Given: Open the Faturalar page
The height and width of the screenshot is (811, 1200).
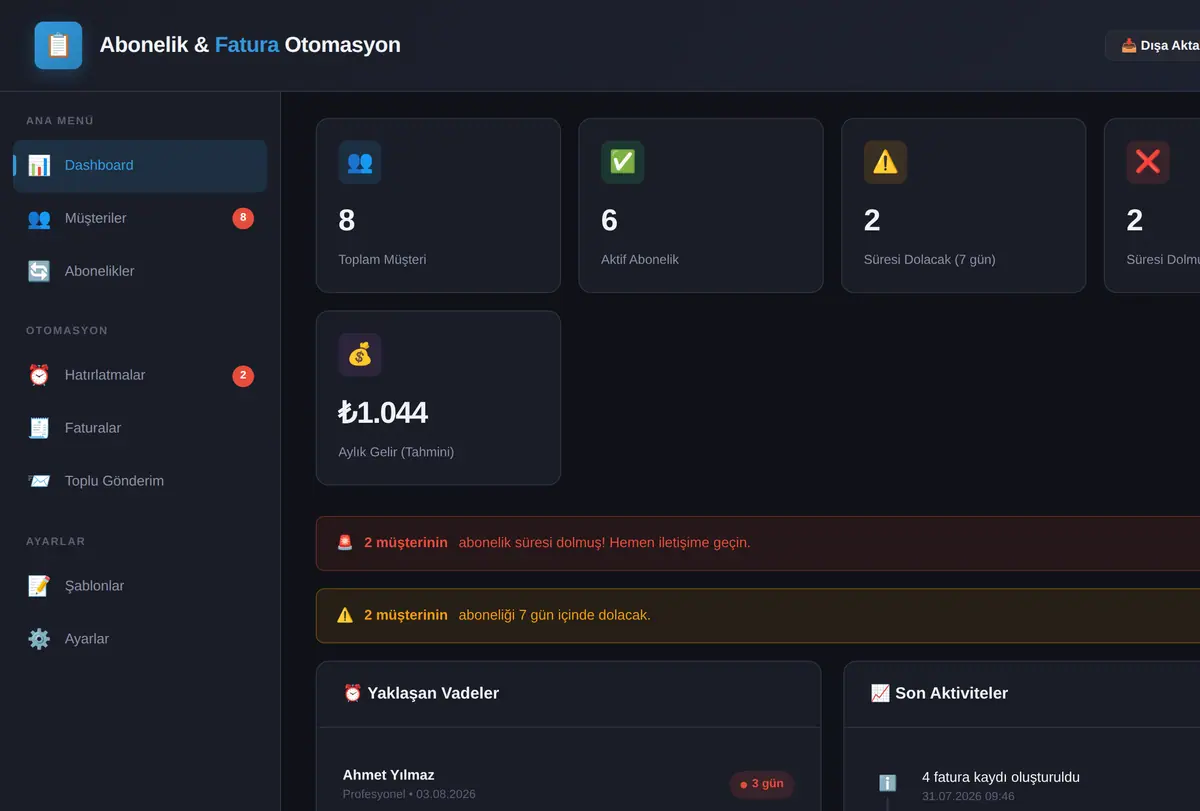Looking at the screenshot, I should [140, 429].
